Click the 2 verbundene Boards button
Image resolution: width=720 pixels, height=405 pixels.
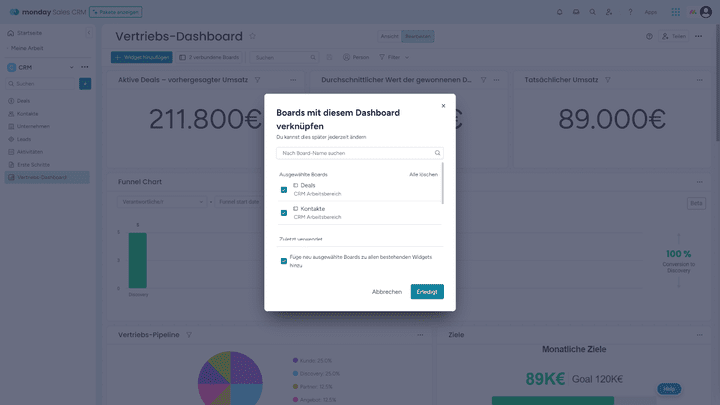[x=209, y=57]
